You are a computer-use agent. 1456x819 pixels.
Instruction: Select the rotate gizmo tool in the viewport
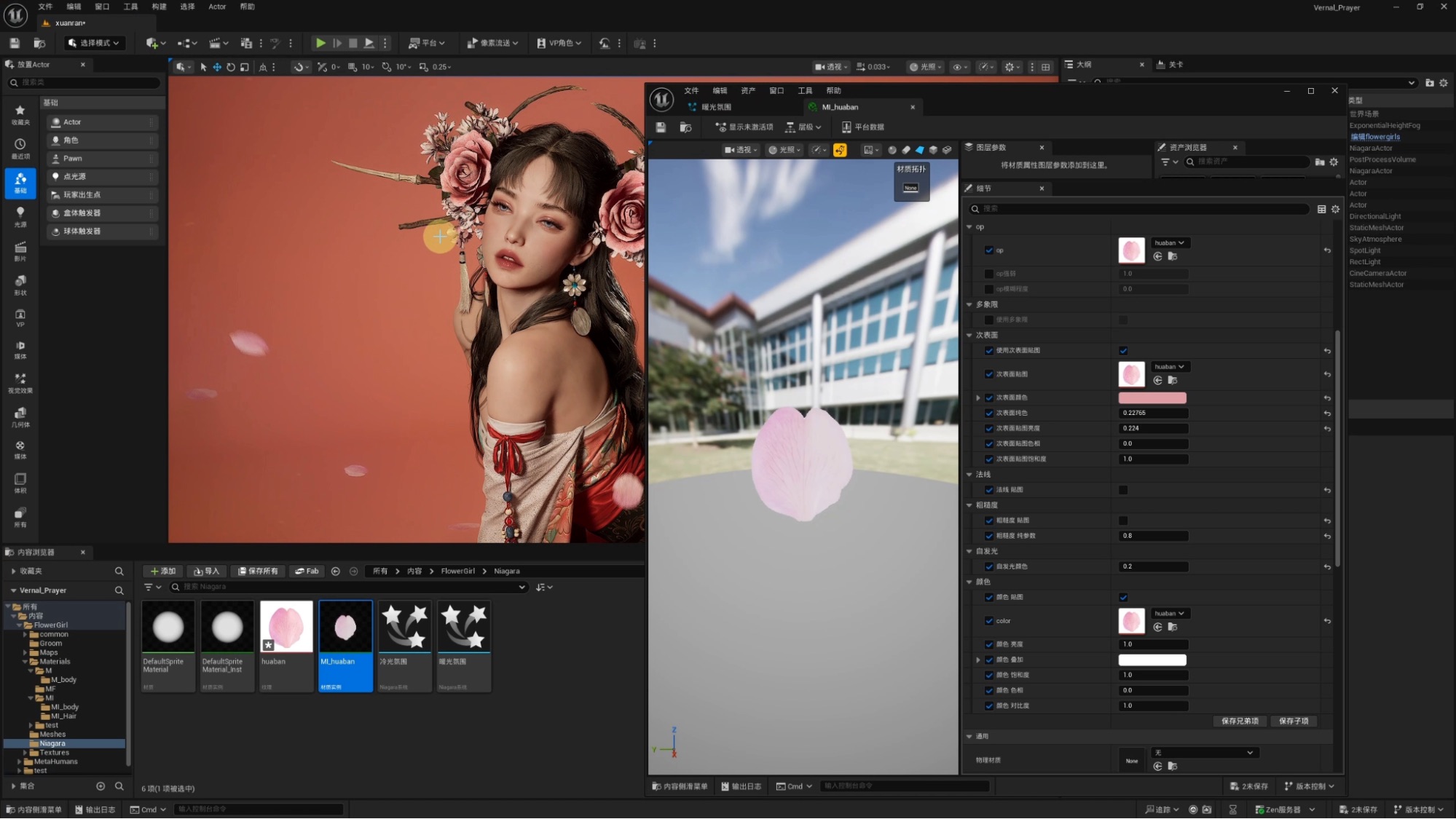tap(231, 67)
